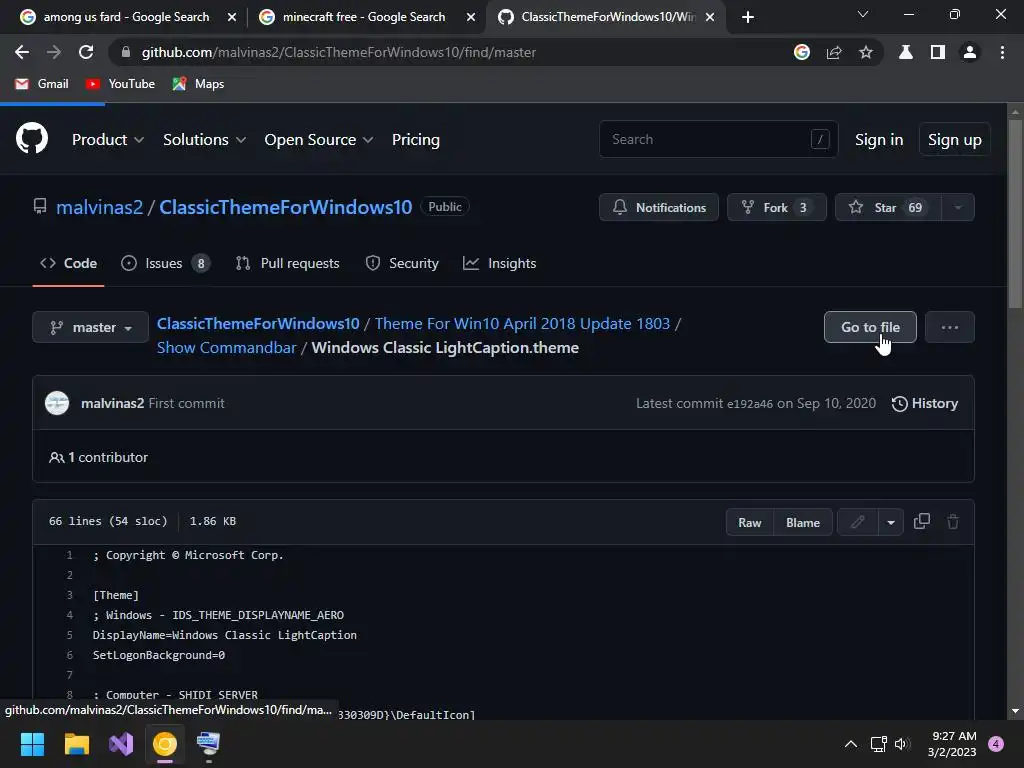Open Visual Studio from taskbar

[x=121, y=744]
